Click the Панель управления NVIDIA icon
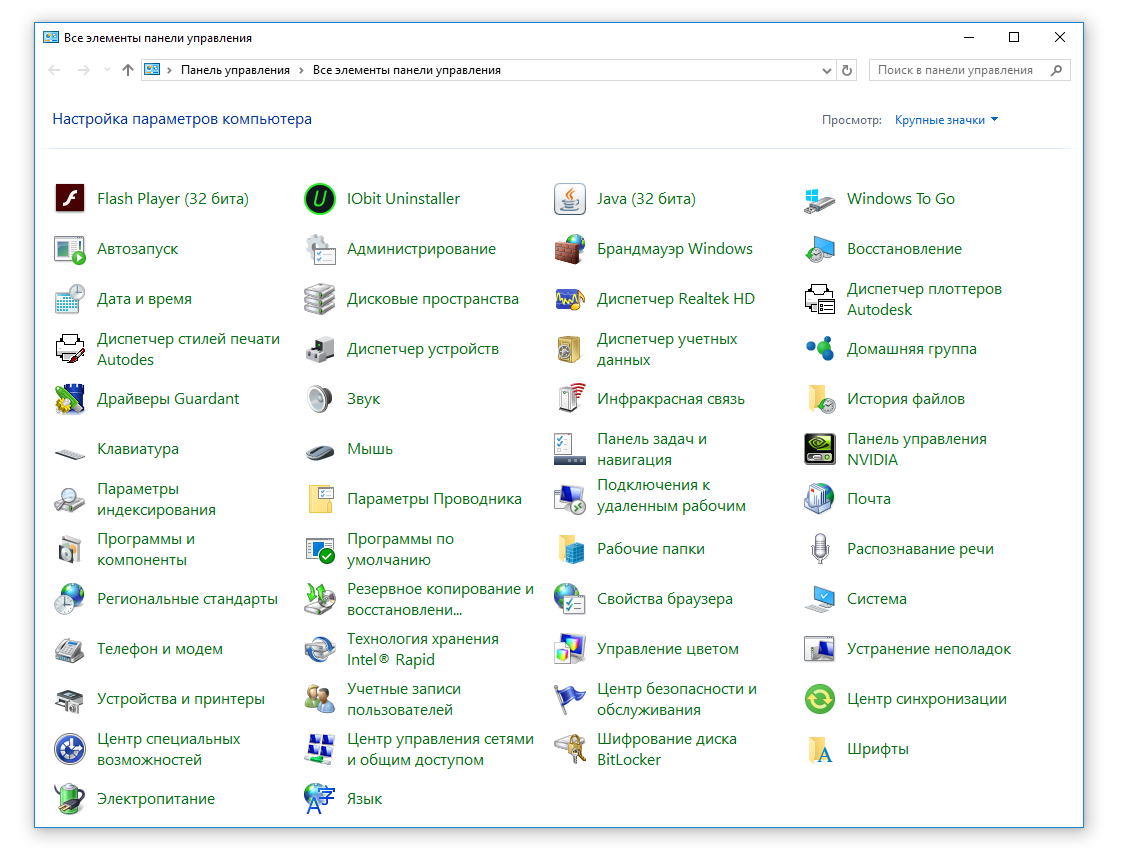 pyautogui.click(x=820, y=449)
